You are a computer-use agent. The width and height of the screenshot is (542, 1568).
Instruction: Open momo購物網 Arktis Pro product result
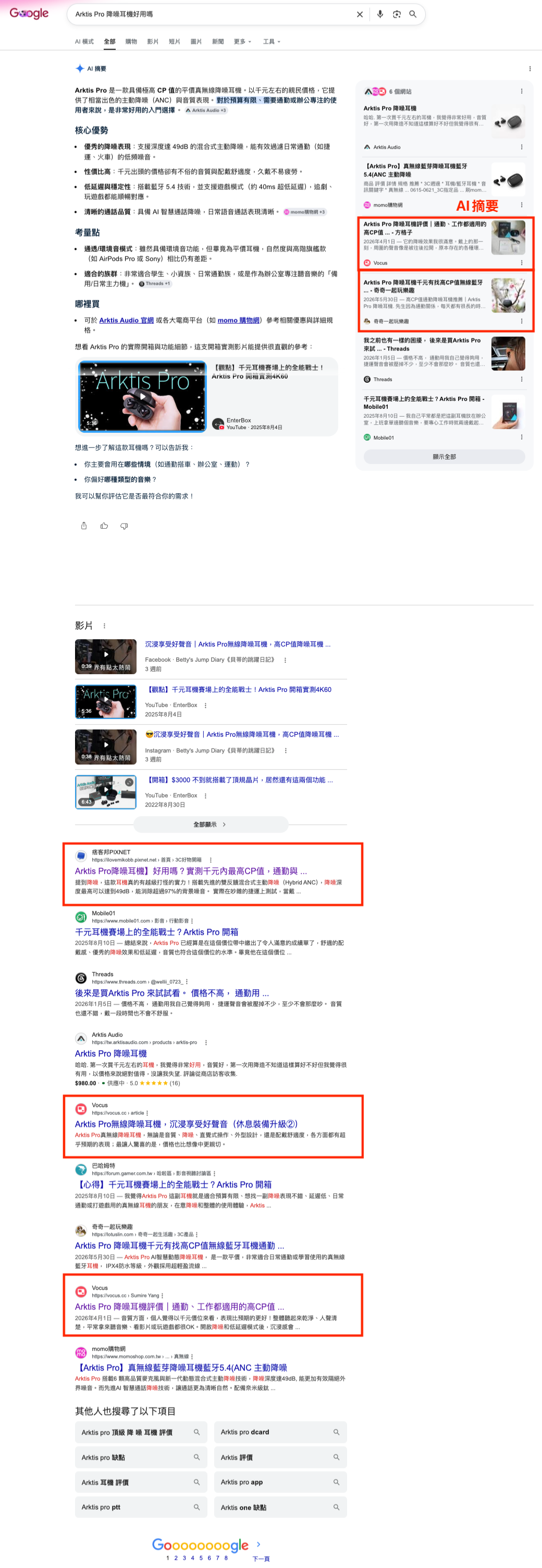(x=181, y=1368)
